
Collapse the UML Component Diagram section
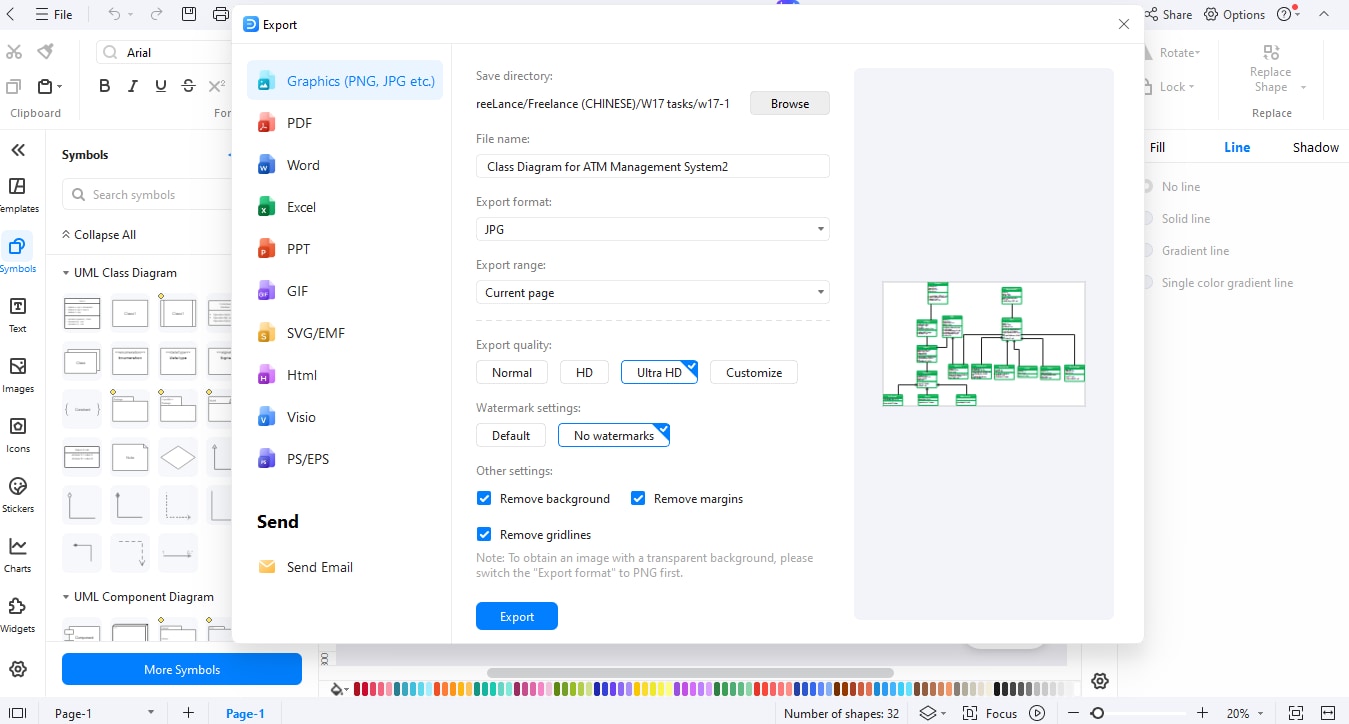click(x=65, y=597)
